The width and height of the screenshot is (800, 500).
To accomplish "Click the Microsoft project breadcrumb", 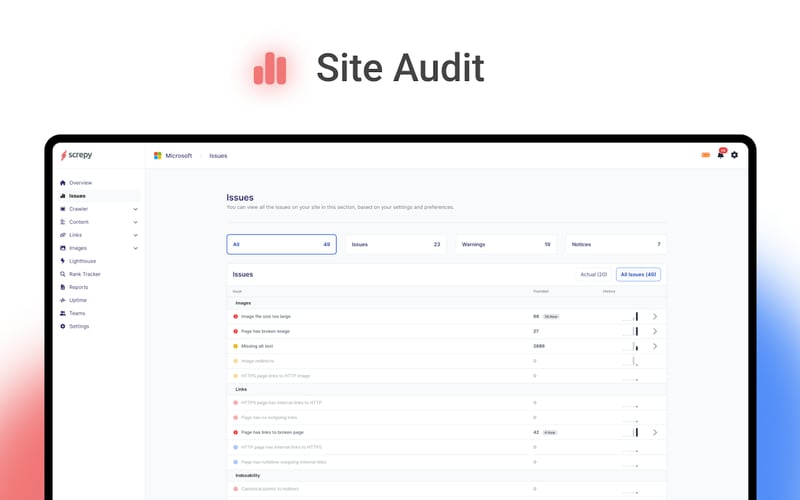I will [179, 156].
